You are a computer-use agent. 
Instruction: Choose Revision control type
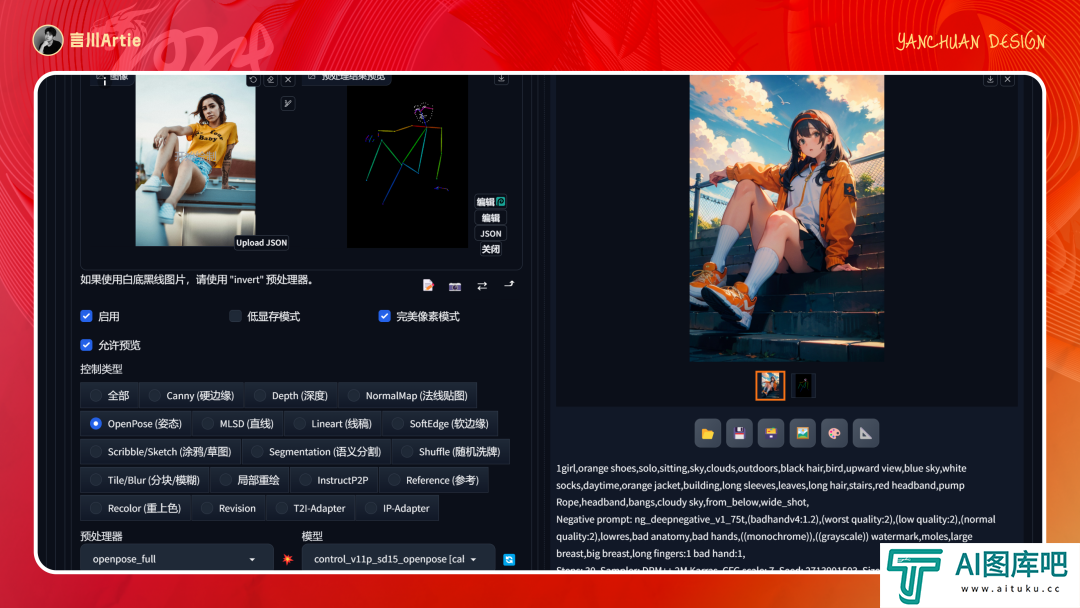coord(228,508)
